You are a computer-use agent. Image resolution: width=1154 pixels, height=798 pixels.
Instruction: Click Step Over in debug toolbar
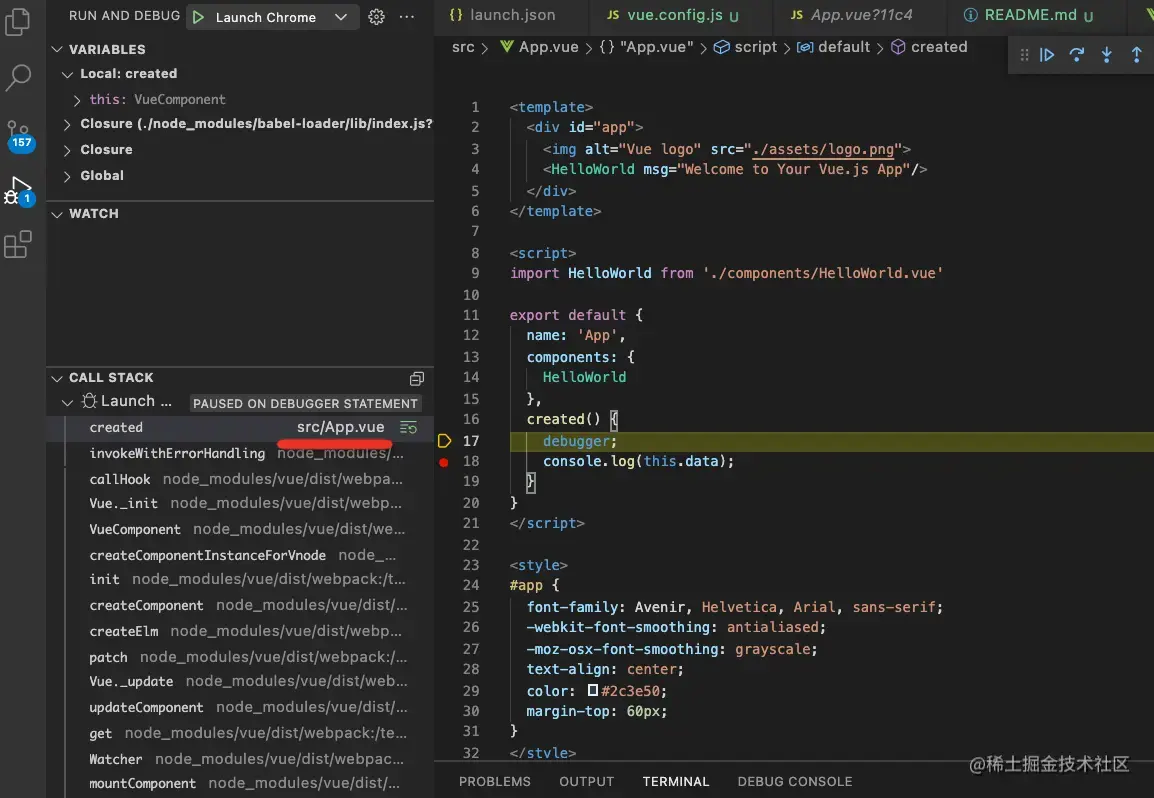coord(1077,55)
